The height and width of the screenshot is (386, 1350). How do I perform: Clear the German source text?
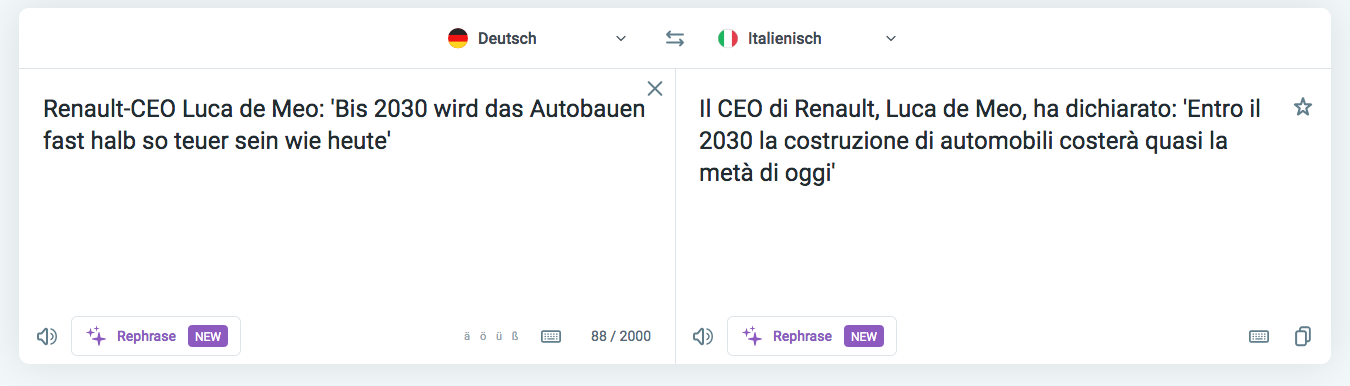click(x=655, y=88)
